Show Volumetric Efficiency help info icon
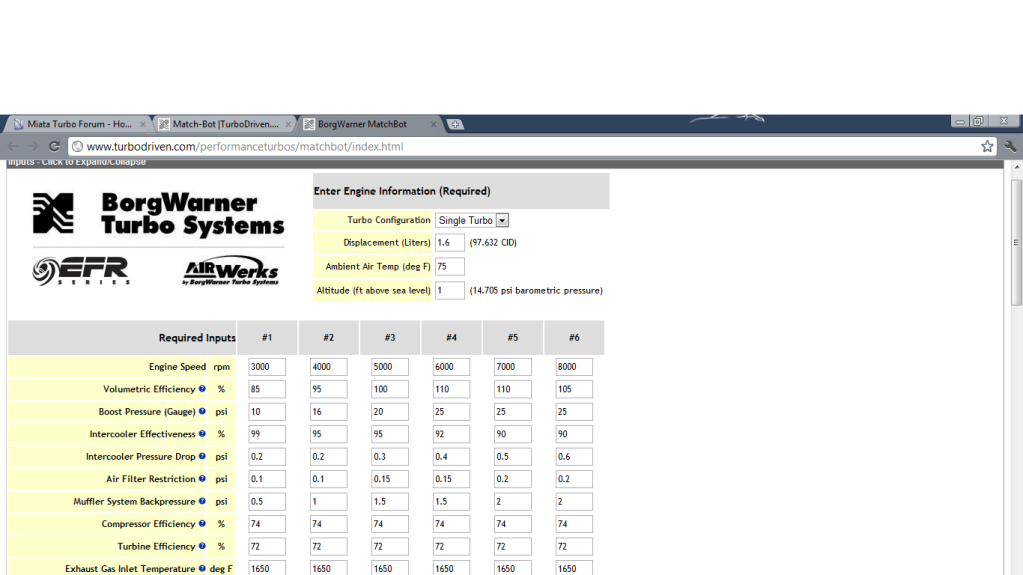Image resolution: width=1023 pixels, height=575 pixels. [202, 389]
